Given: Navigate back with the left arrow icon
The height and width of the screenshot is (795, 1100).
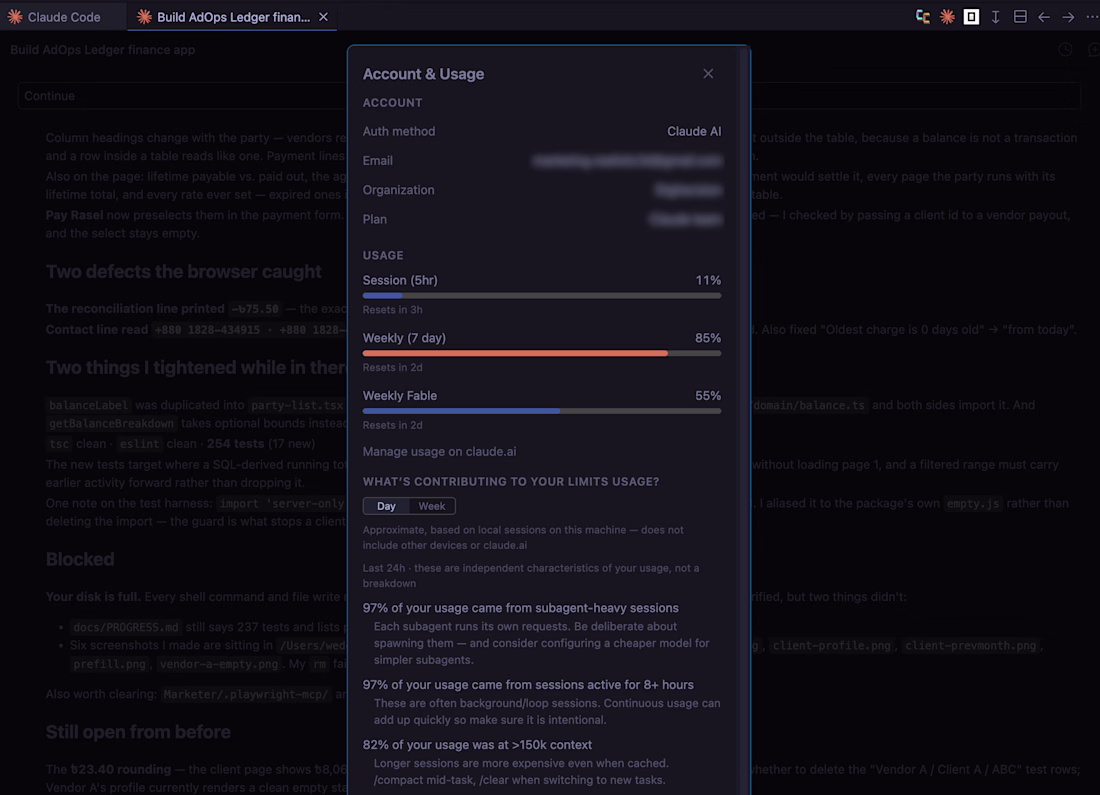Looking at the screenshot, I should click(x=1044, y=17).
